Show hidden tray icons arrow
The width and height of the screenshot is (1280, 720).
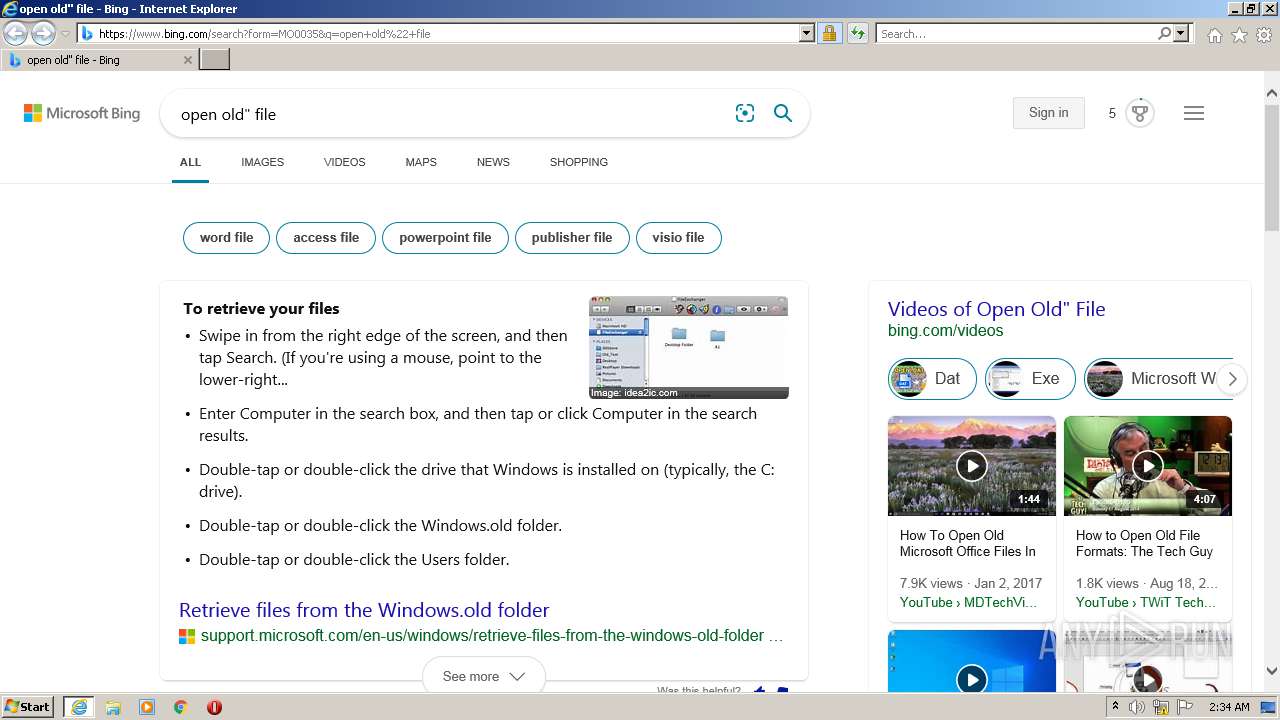[x=1115, y=707]
